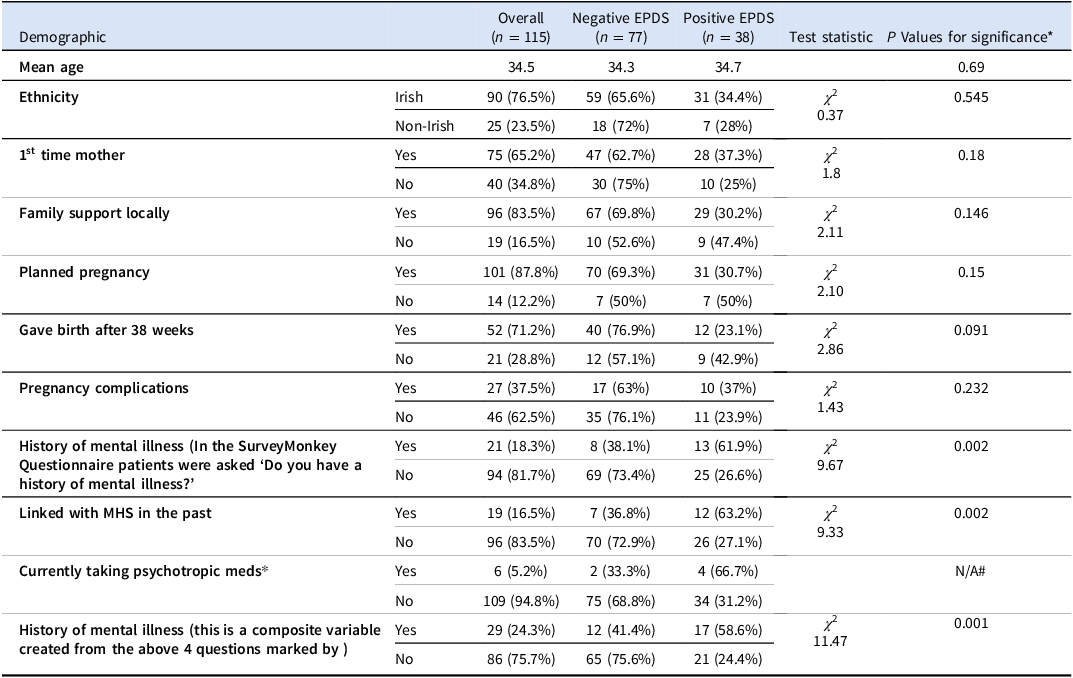The height and width of the screenshot is (678, 1073).
Task: Click the 'Ethnicity' row label
Action: 49,97
